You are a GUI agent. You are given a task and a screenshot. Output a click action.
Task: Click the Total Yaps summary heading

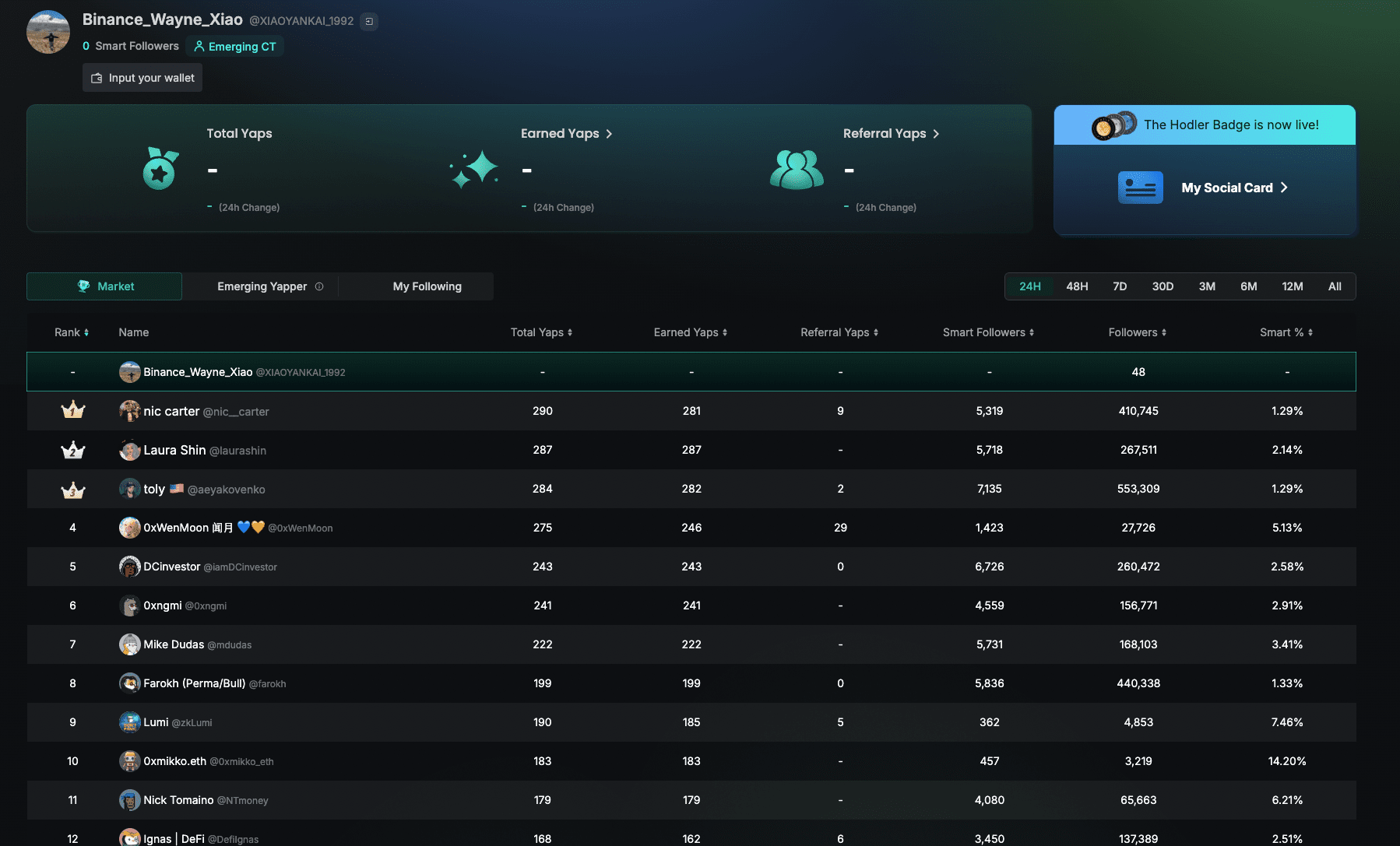tap(239, 133)
